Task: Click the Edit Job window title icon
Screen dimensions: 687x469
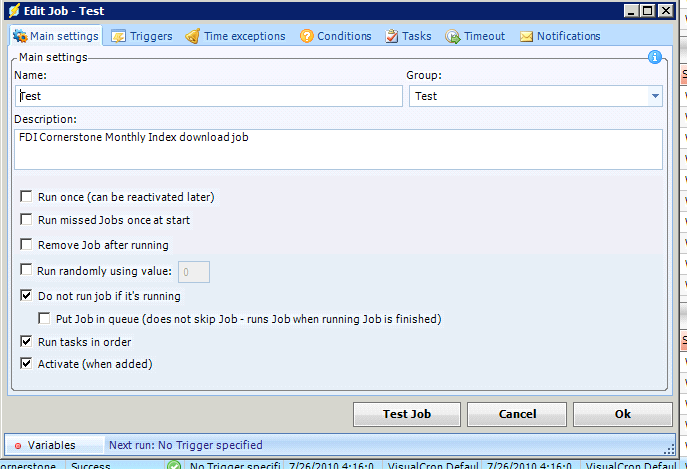Action: [x=14, y=11]
